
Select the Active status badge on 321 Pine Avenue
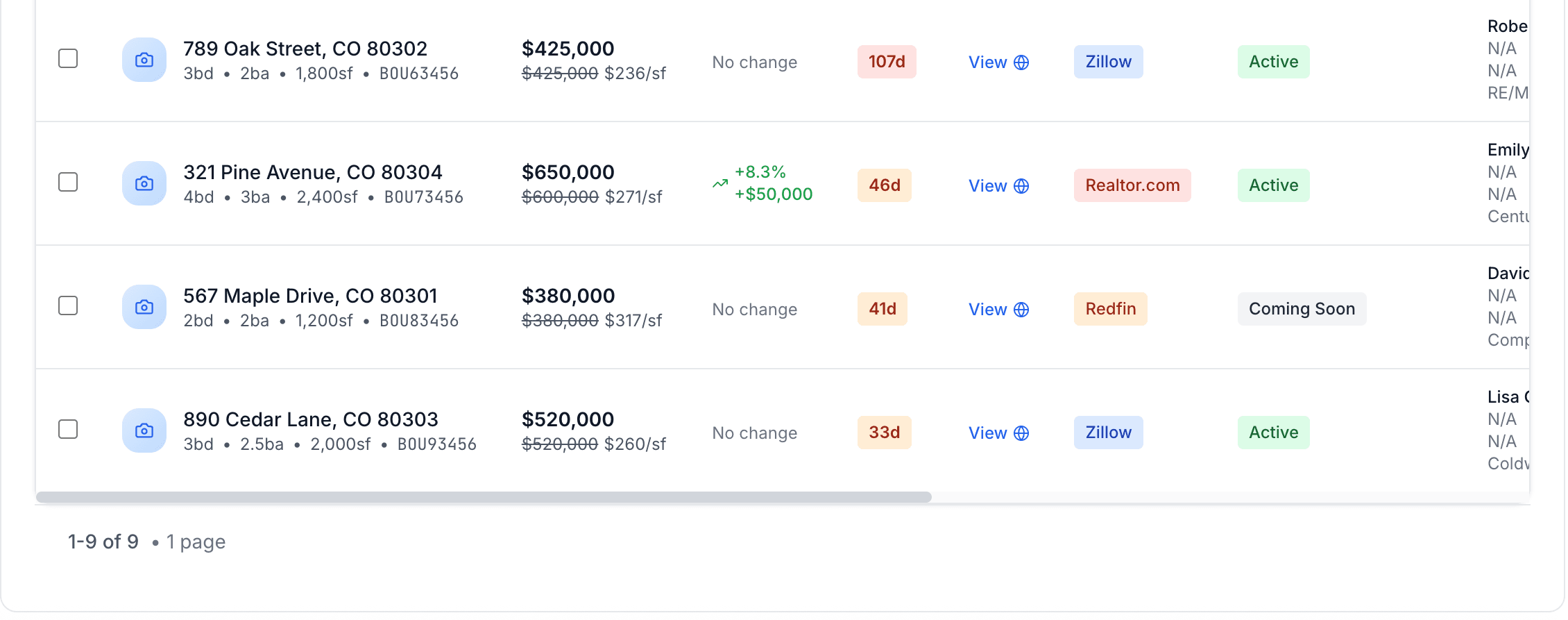1273,185
